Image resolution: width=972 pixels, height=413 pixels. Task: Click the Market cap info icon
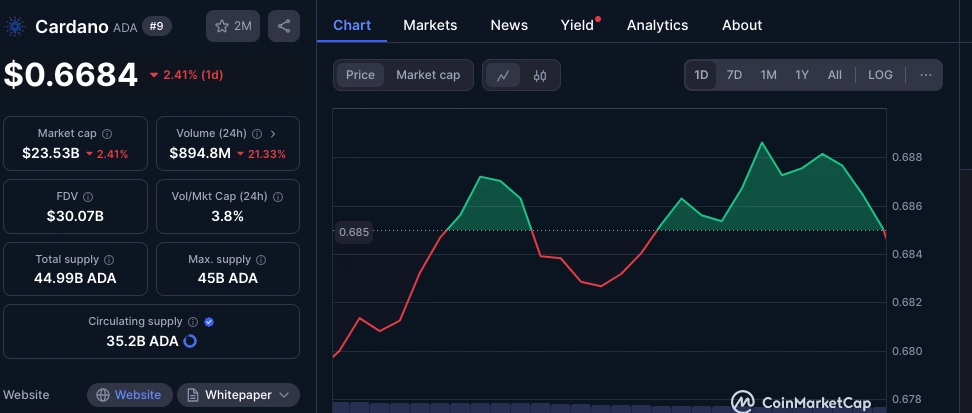[x=107, y=133]
